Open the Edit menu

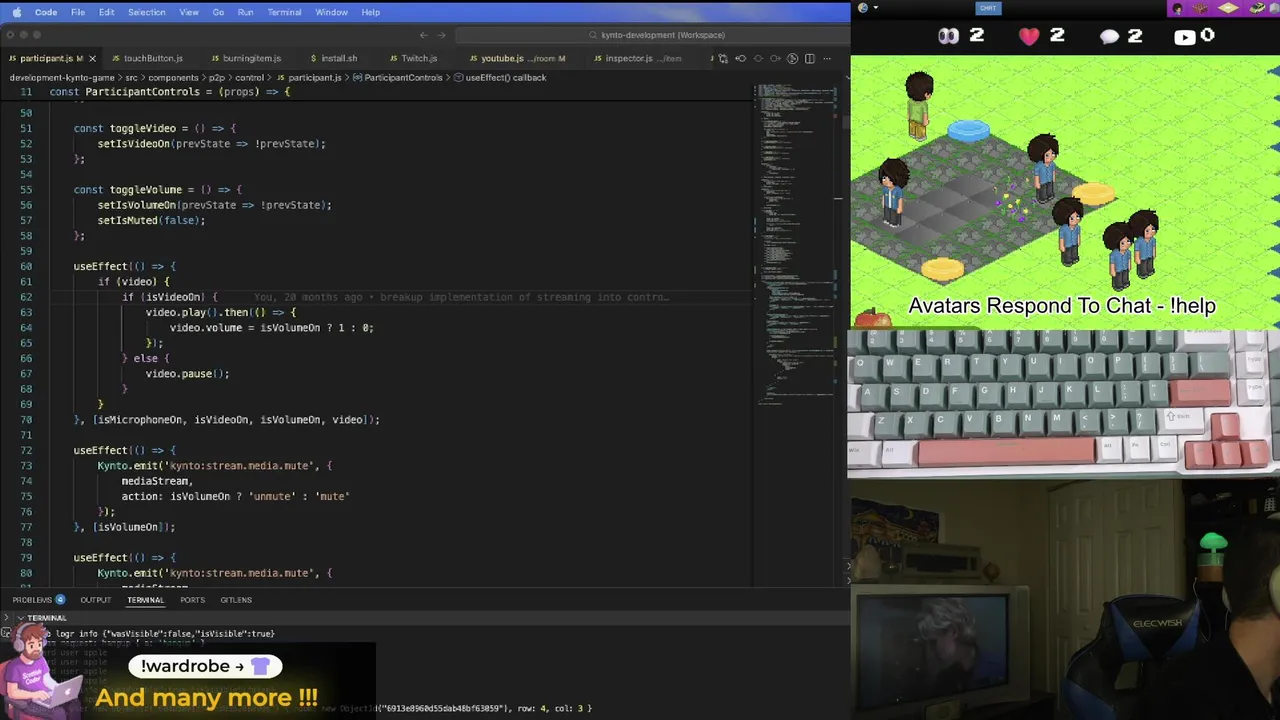(106, 12)
